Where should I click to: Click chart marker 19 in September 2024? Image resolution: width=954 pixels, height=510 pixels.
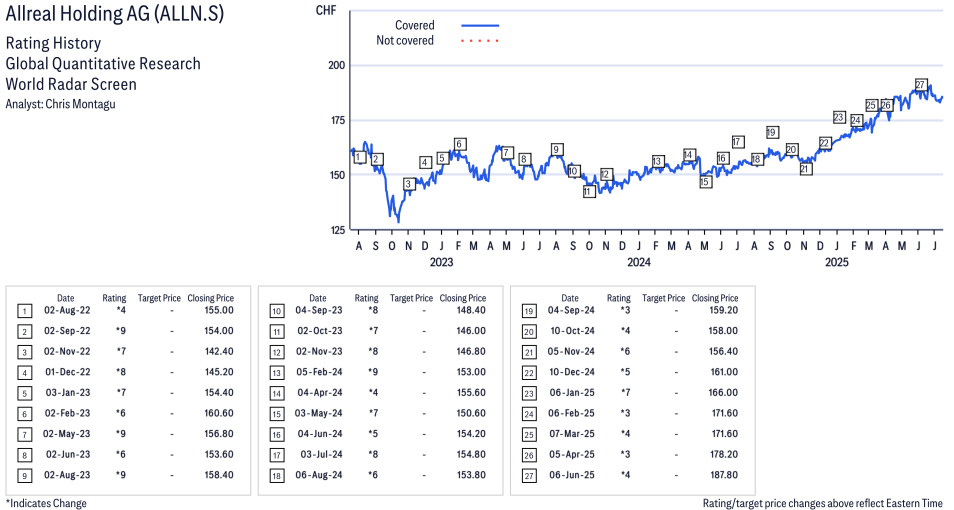772,132
